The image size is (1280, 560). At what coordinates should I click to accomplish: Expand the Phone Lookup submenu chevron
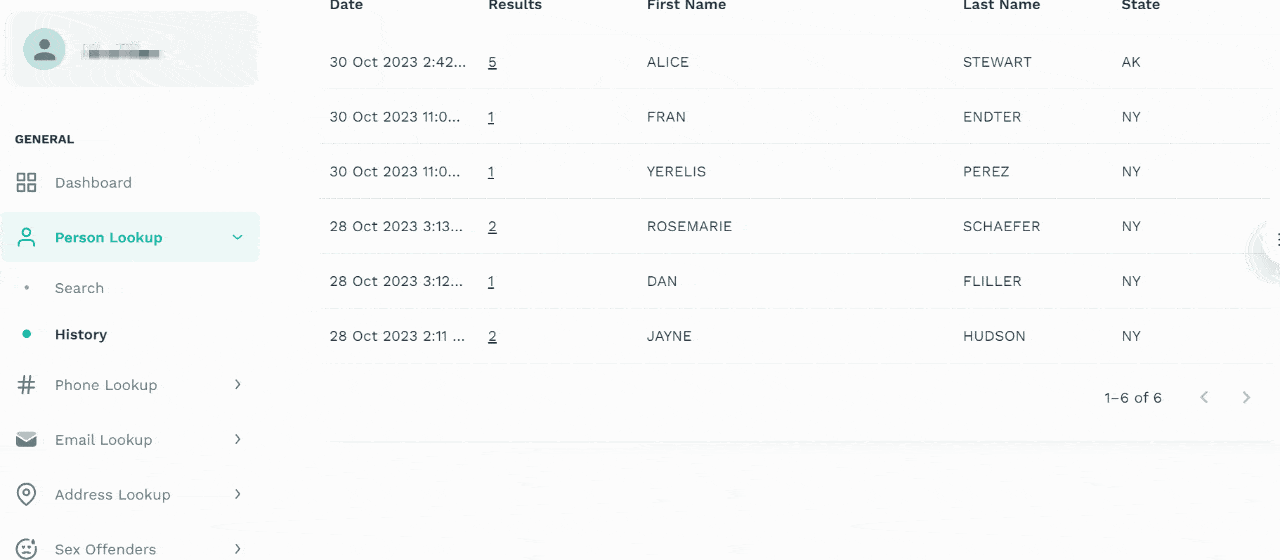click(237, 385)
